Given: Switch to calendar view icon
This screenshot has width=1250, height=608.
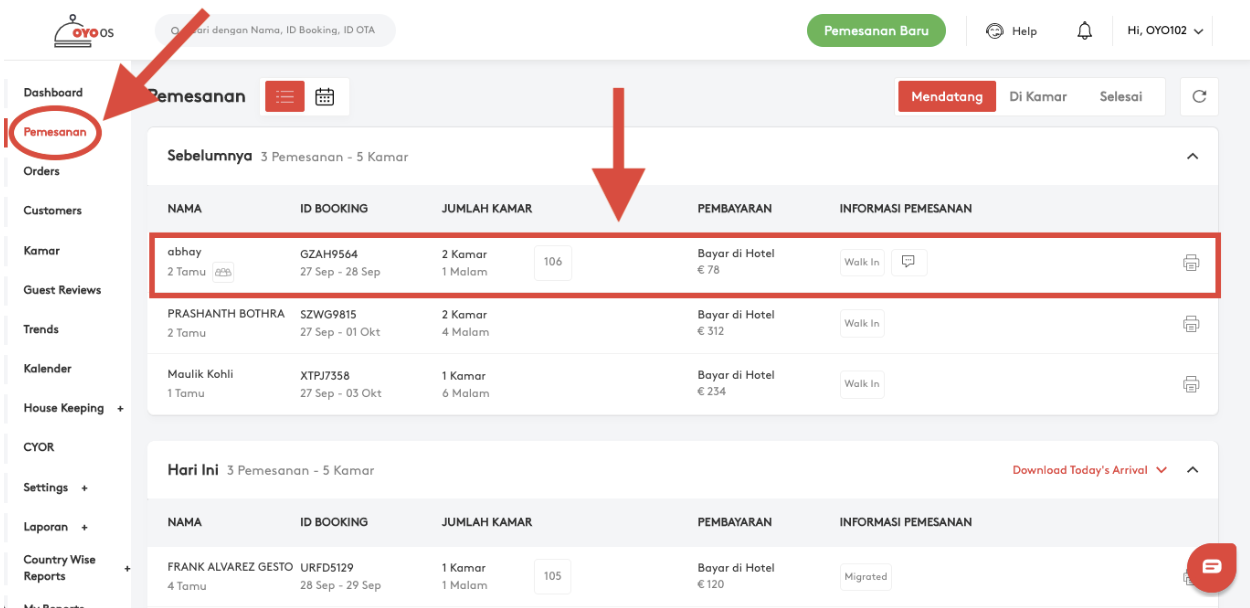Looking at the screenshot, I should (325, 96).
